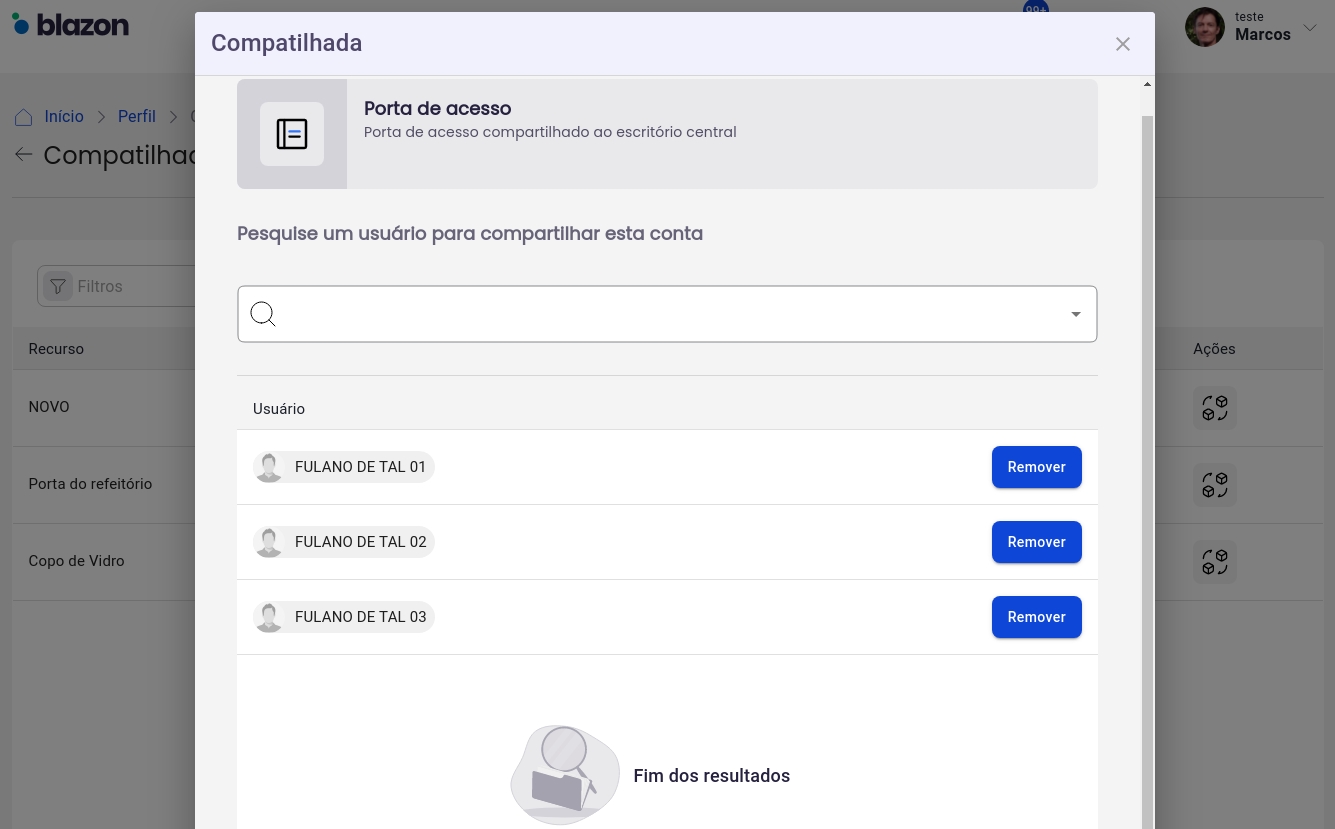
Task: Click the Porta de acesso resource icon
Action: [292, 134]
